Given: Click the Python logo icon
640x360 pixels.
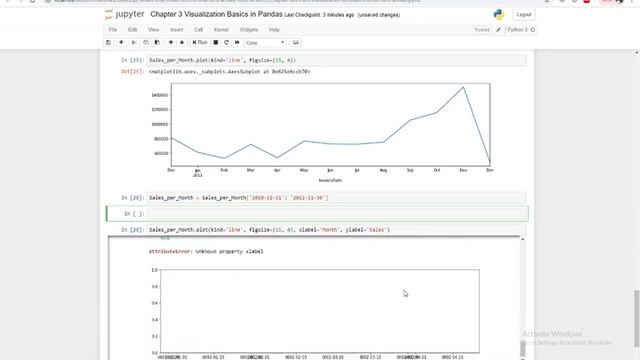Looking at the screenshot, I should [499, 15].
